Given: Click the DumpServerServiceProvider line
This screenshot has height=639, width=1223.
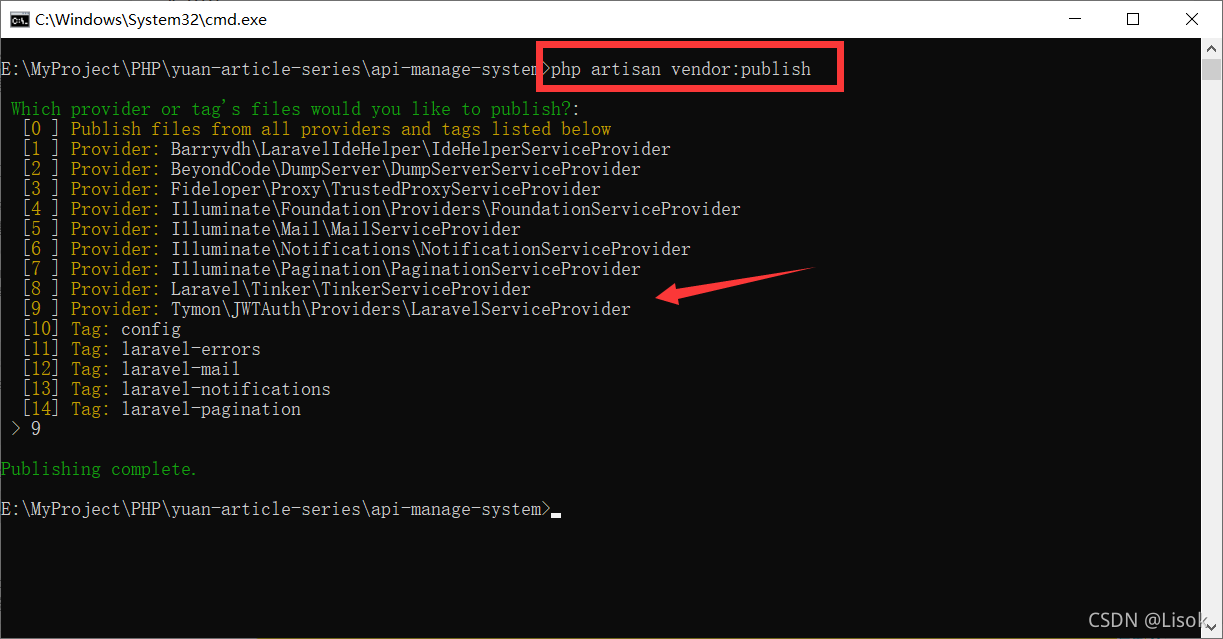Looking at the screenshot, I should point(331,169).
